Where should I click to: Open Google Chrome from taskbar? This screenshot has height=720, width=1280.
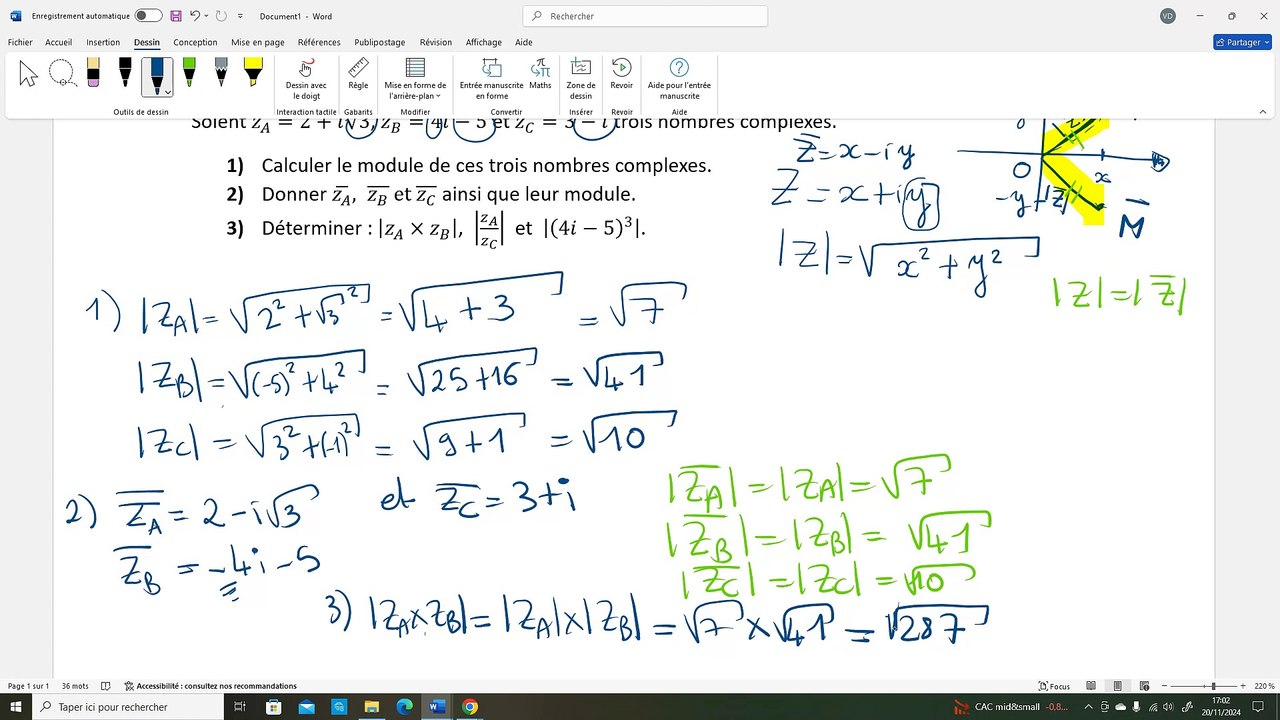coord(470,706)
